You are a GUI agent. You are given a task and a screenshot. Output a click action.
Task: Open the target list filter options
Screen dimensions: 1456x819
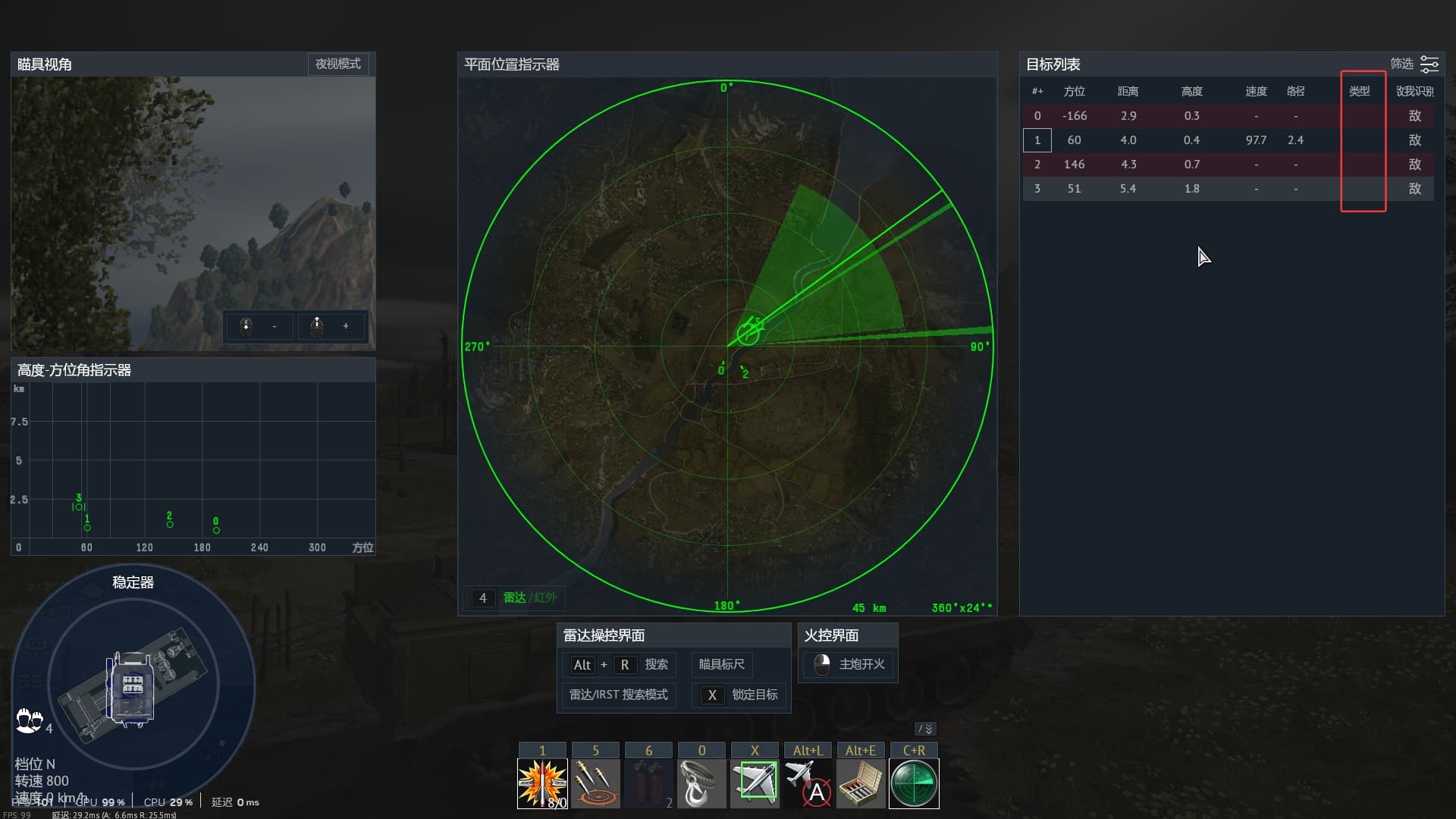tap(1429, 64)
